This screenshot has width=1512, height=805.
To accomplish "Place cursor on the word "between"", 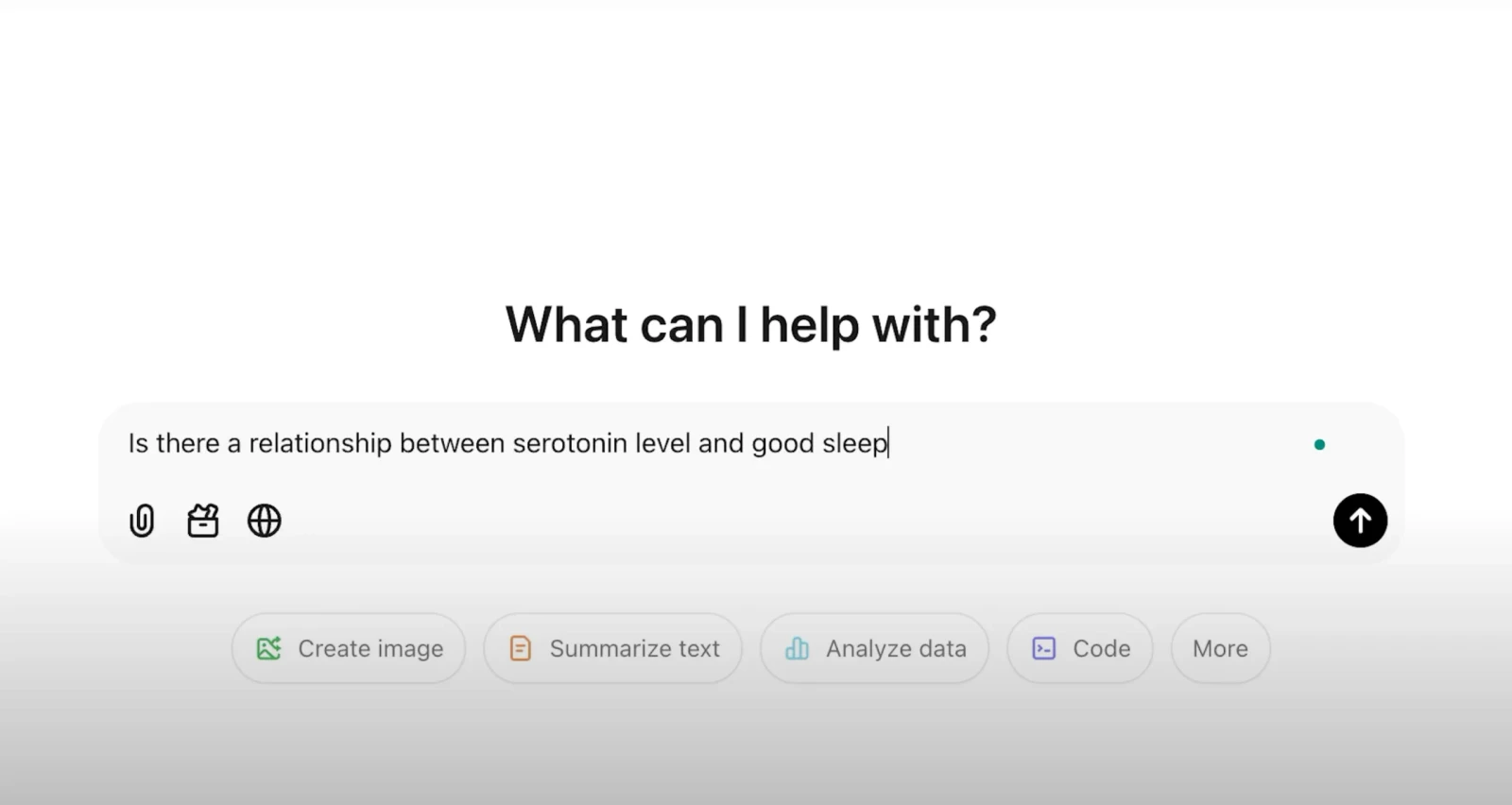I will 452,443.
